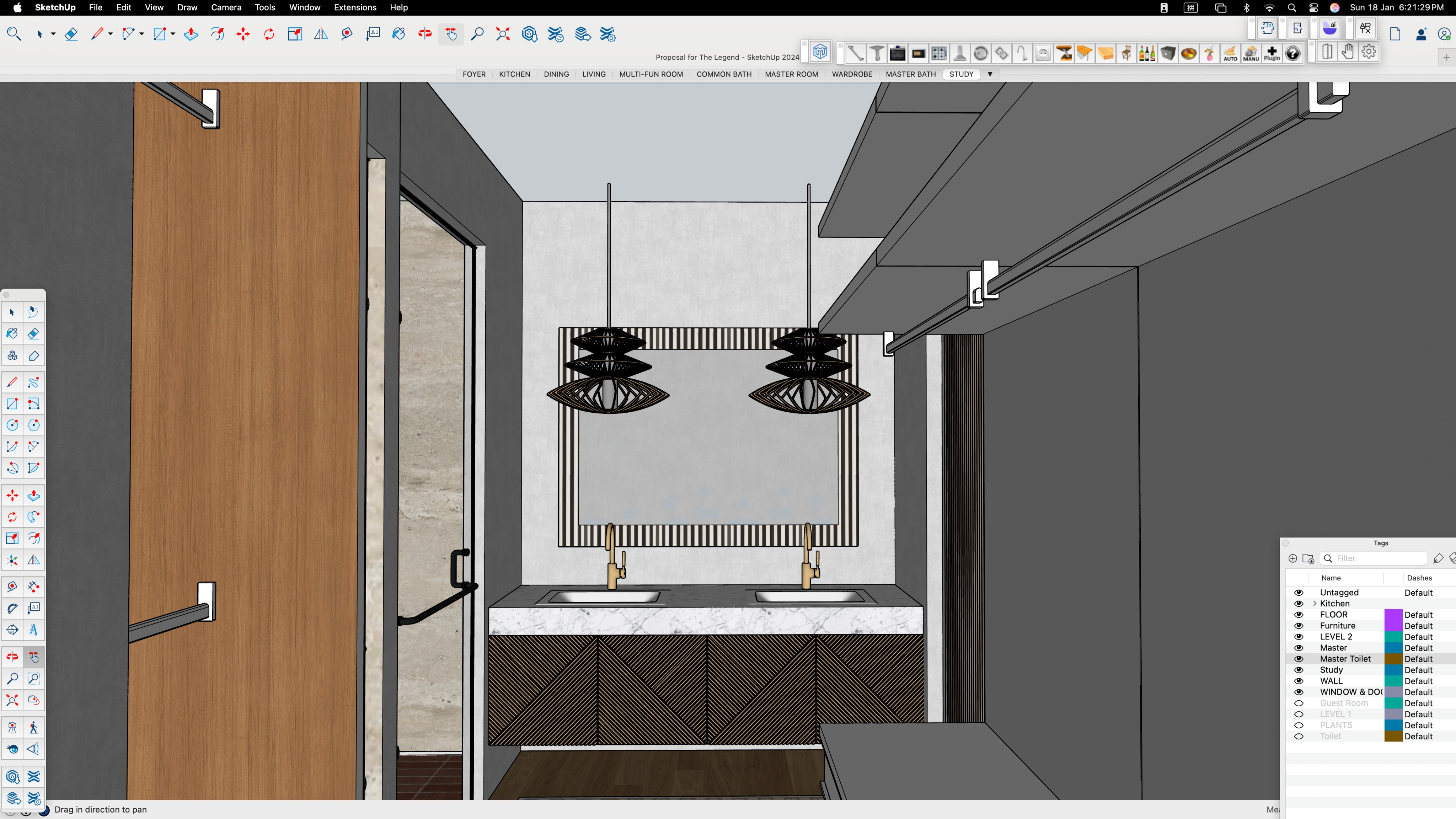
Task: Switch to the MASTER BATH scene tab
Action: [910, 74]
